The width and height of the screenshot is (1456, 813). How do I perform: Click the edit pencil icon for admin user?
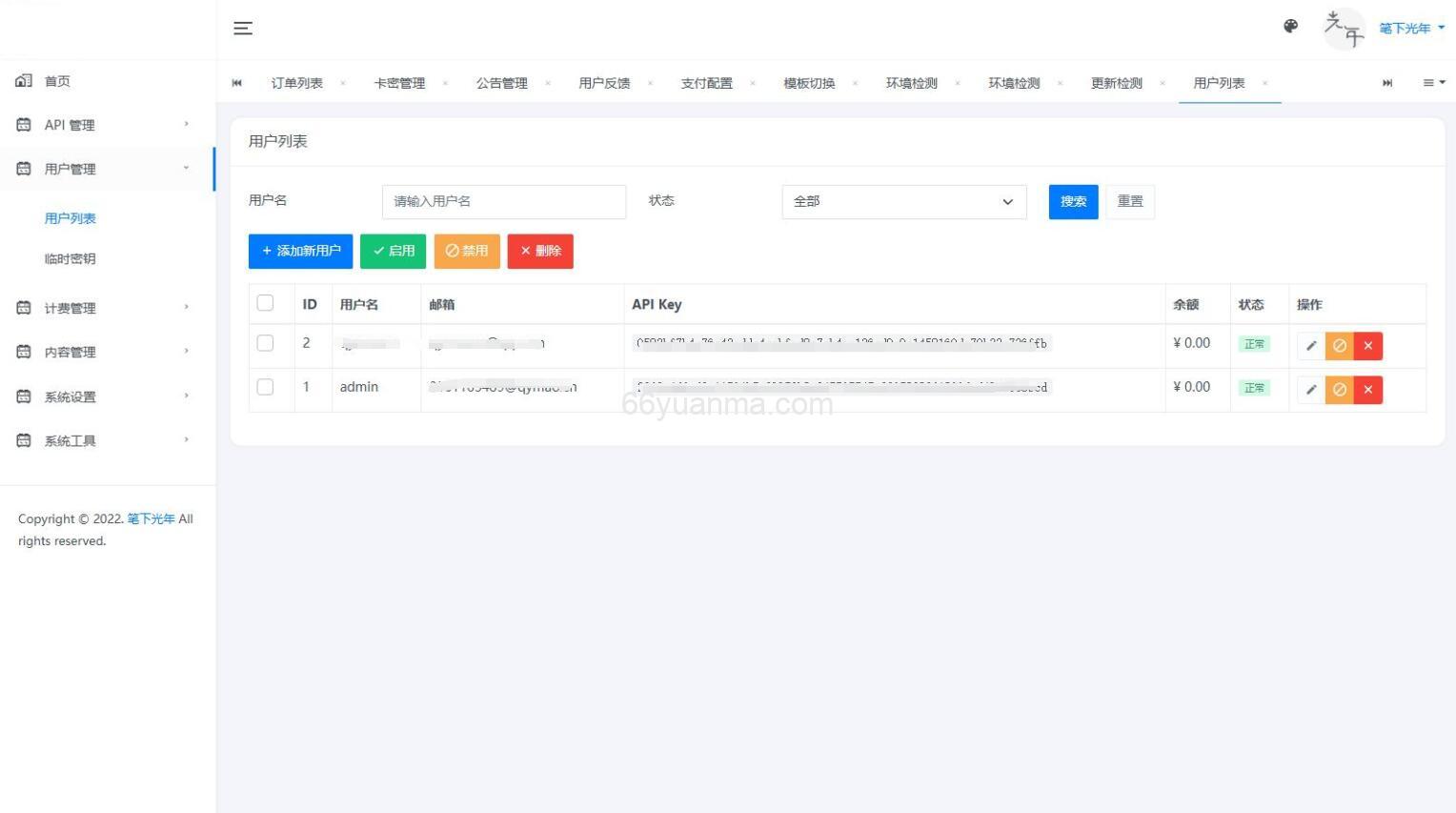[1310, 389]
